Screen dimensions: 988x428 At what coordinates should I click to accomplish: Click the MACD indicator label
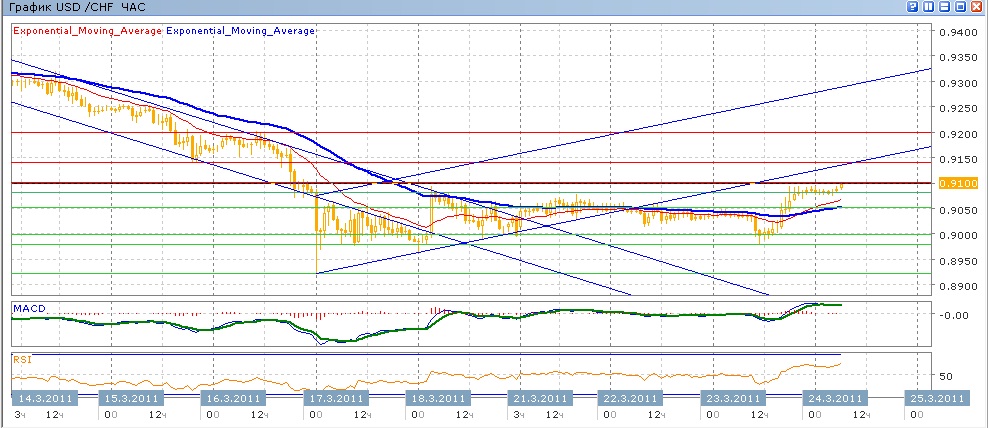[x=30, y=308]
